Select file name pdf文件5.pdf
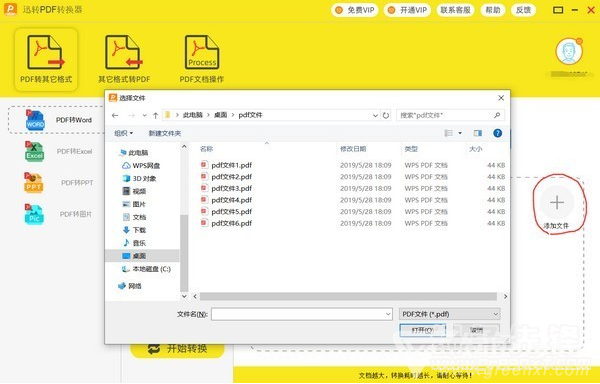The height and width of the screenshot is (384, 600). pos(232,212)
